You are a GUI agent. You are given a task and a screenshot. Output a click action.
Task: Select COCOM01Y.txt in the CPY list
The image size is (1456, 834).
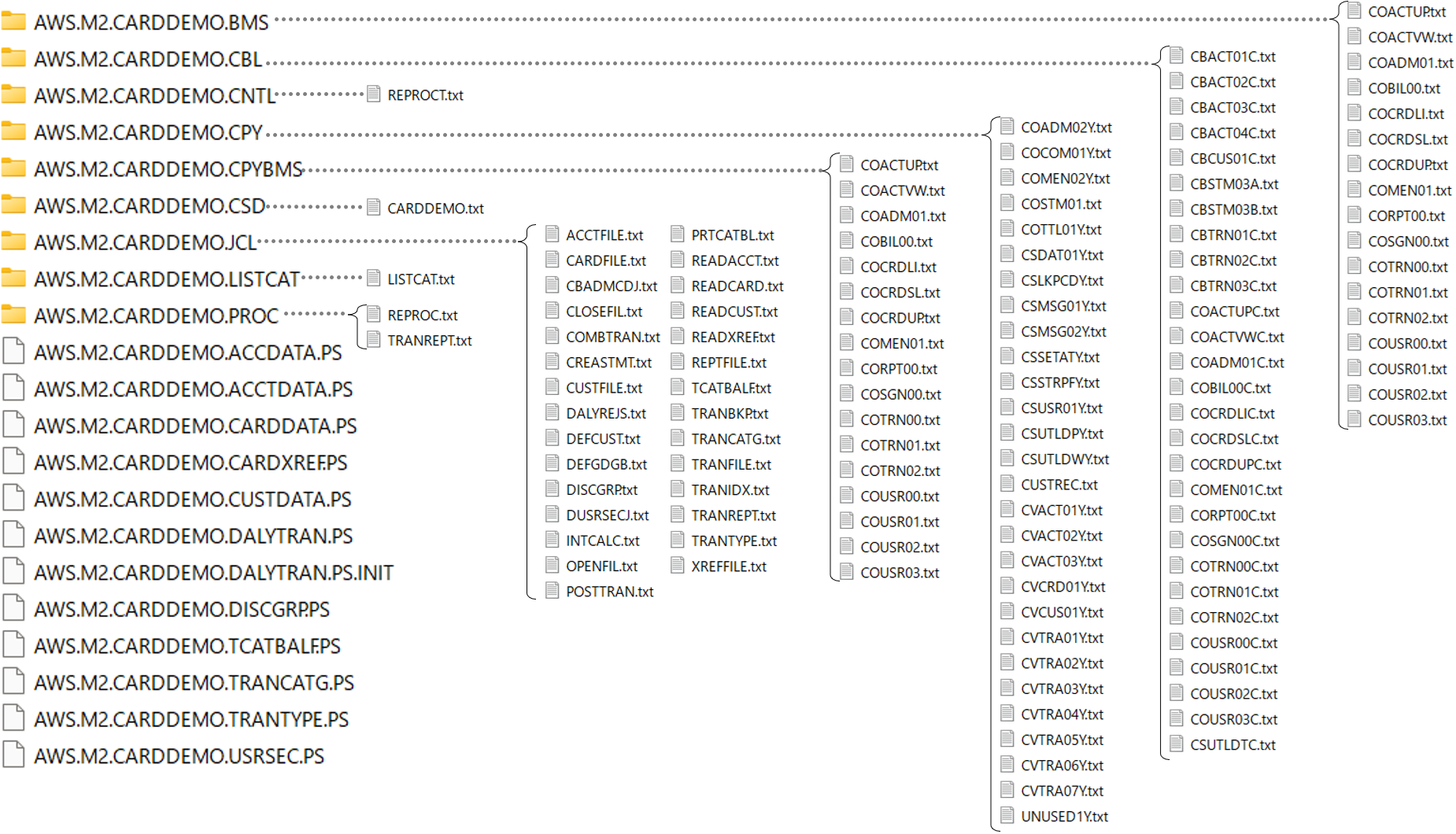point(1066,153)
